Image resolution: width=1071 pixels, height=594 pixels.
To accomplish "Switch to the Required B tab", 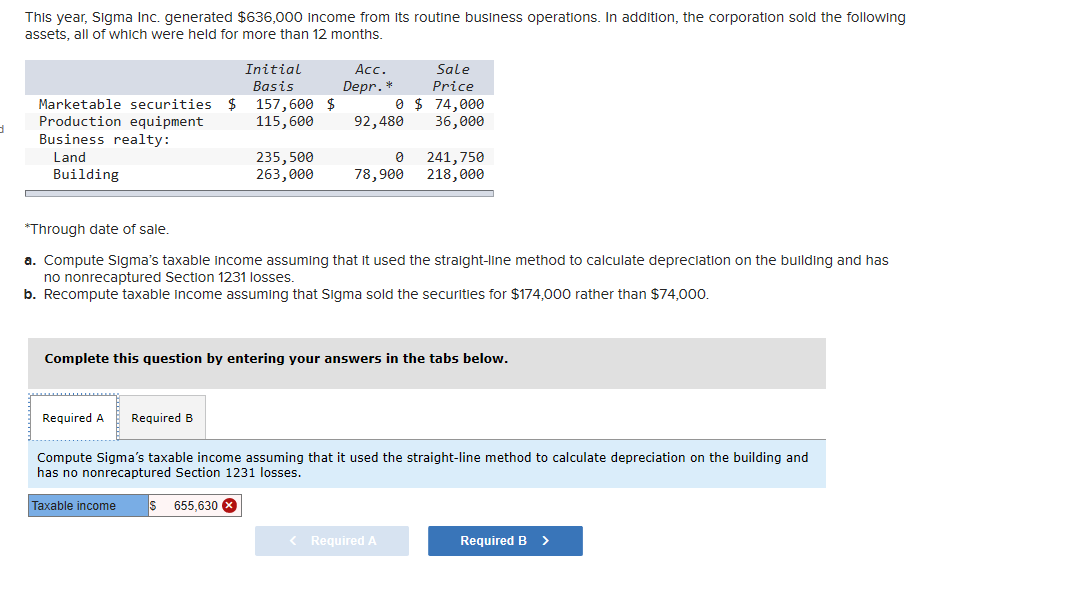I will [x=161, y=417].
